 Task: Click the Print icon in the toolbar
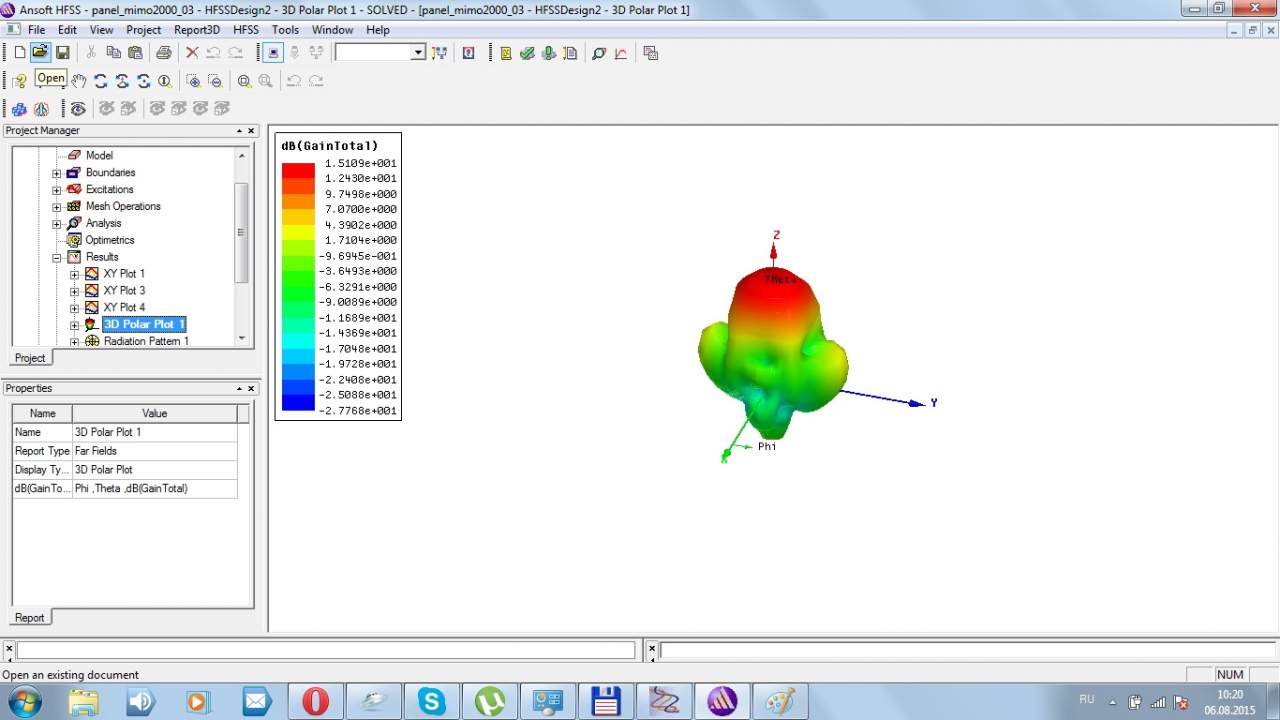[x=164, y=52]
